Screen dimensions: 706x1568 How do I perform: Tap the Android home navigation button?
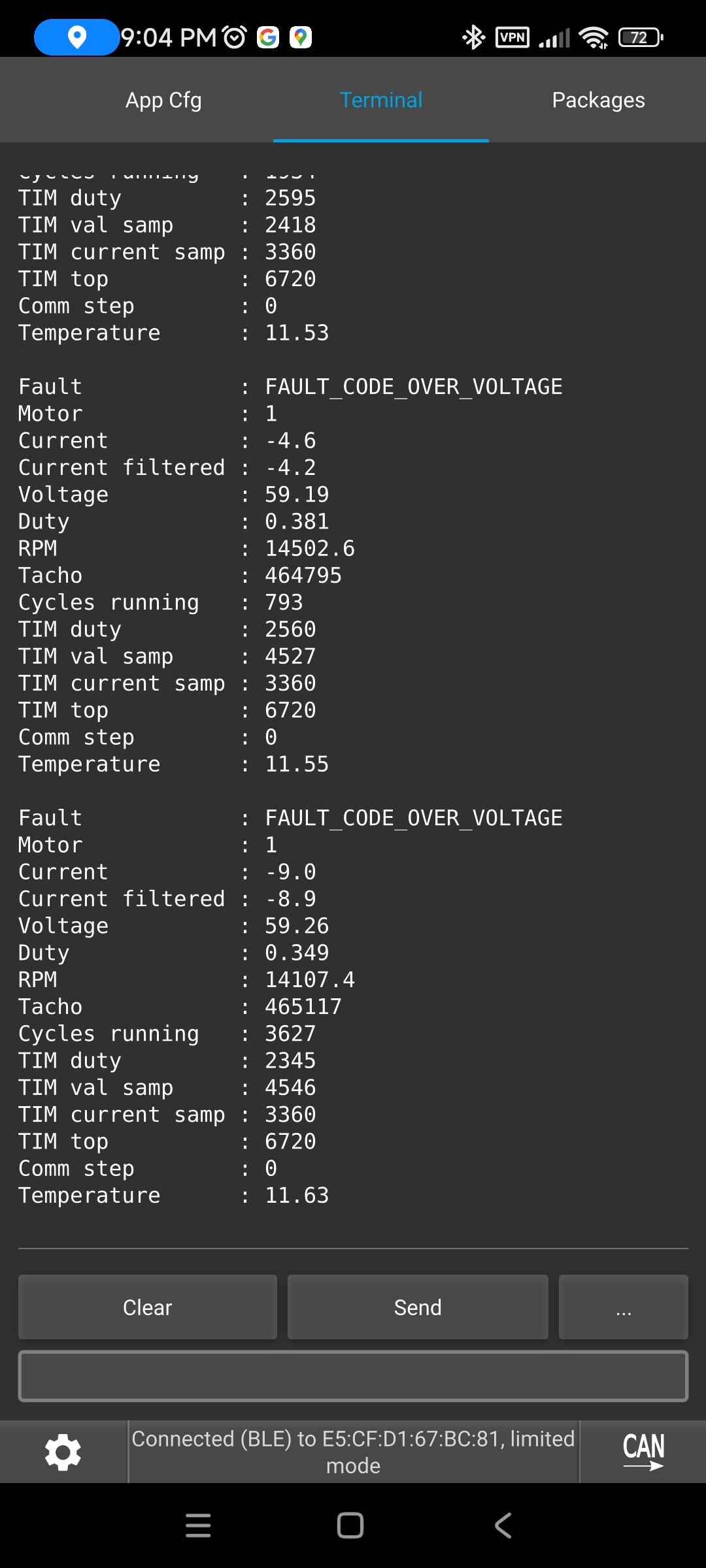click(350, 1526)
